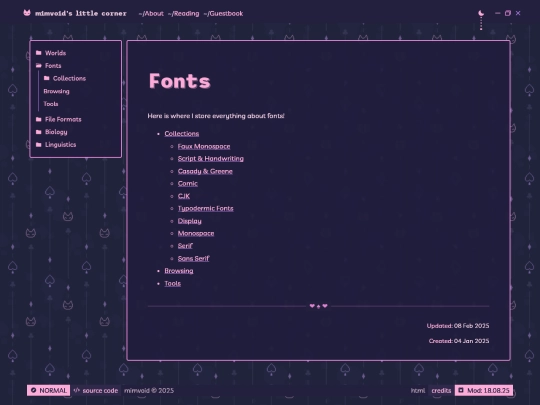The height and width of the screenshot is (405, 540).
Task: Click the square icon in Mod badge
Action: [x=461, y=390]
